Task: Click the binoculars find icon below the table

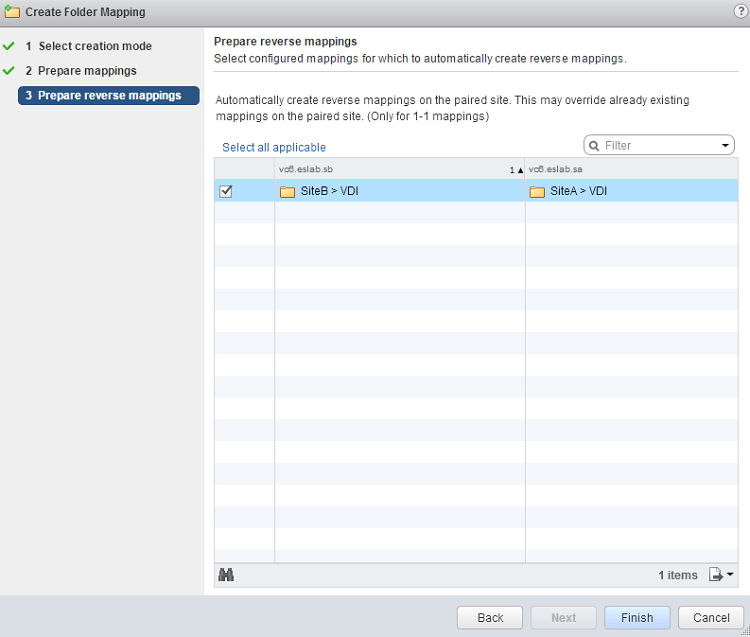Action: [x=226, y=574]
